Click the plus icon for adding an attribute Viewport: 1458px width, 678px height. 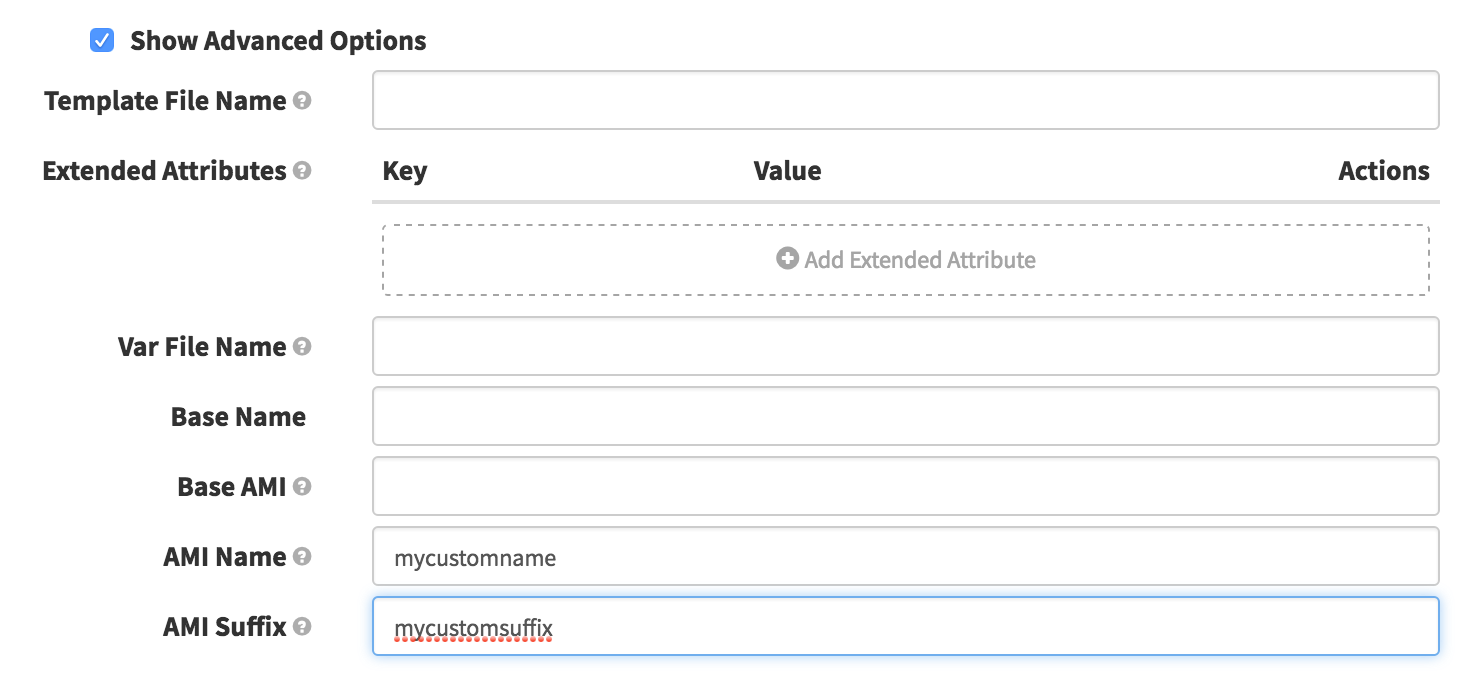[787, 259]
